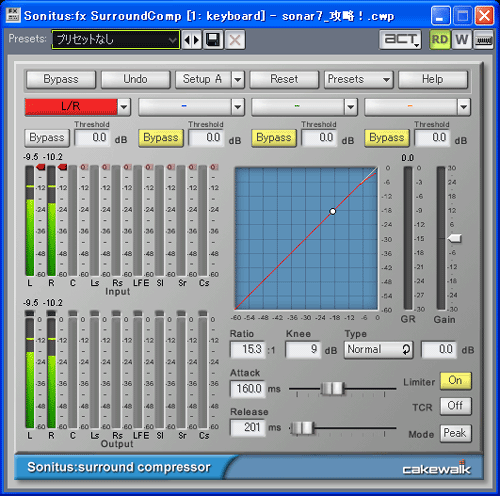Click the L/R group Threshold field
The image size is (500, 496).
[x=92, y=138]
